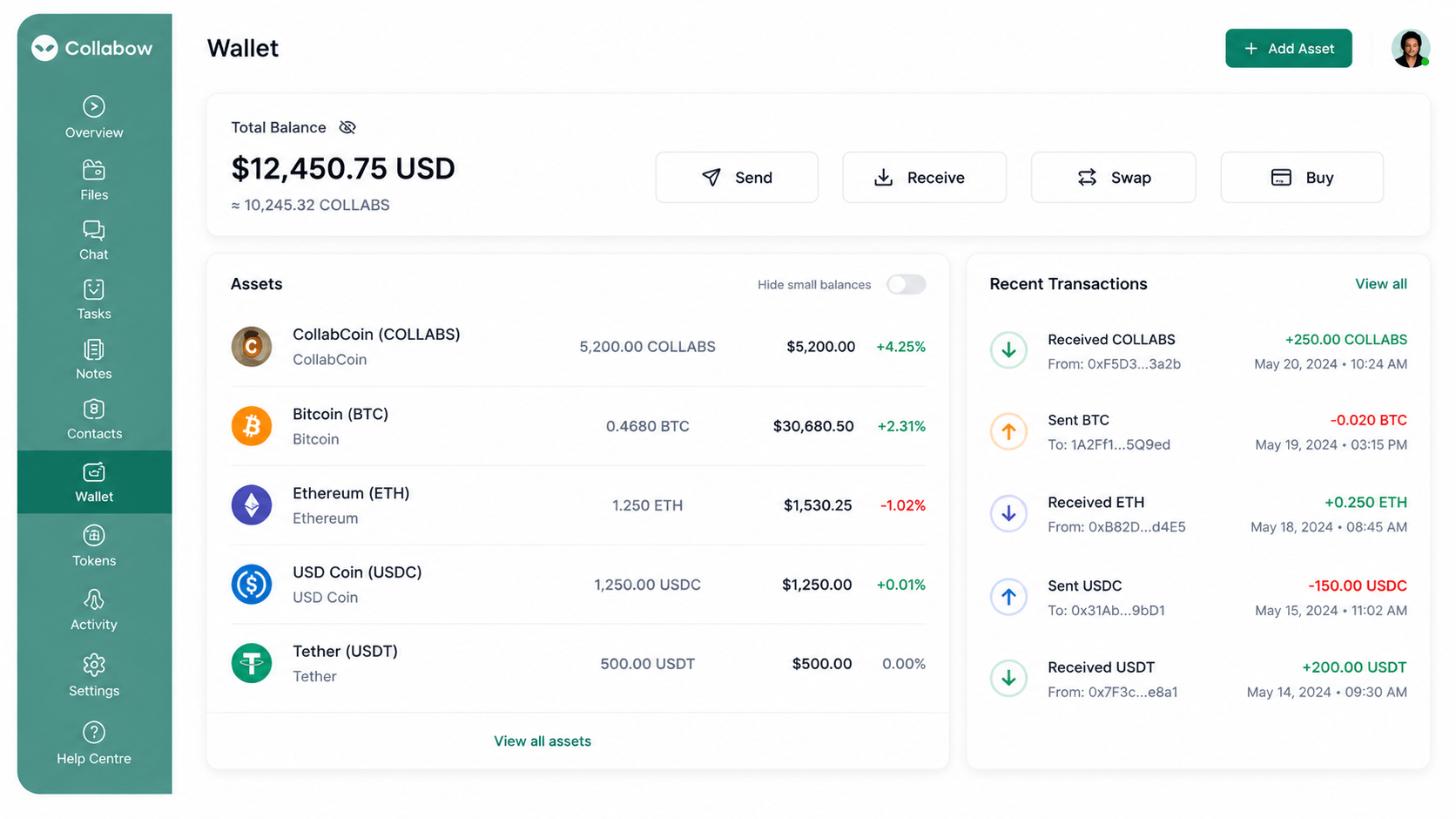The width and height of the screenshot is (1456, 819).
Task: Click the Swap button
Action: click(1113, 178)
